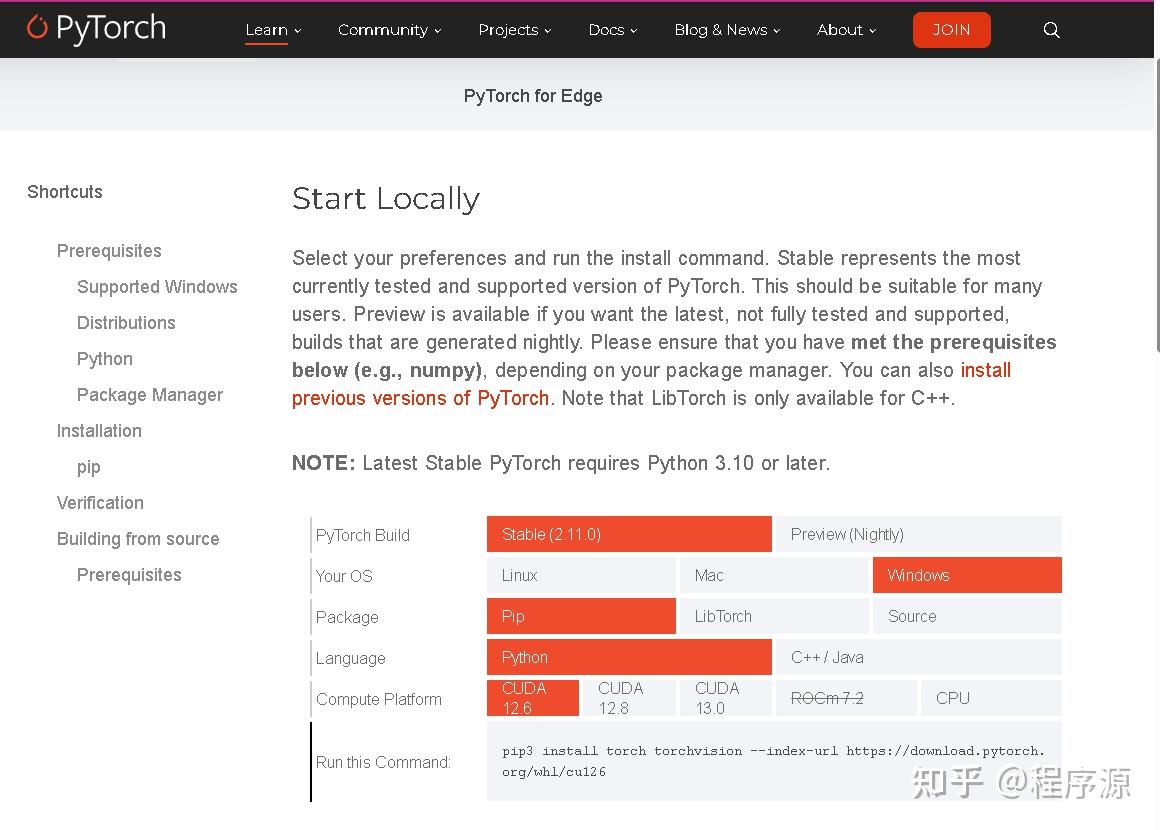Jump to the Installation shortcut
This screenshot has height=830, width=1160.
tap(99, 431)
